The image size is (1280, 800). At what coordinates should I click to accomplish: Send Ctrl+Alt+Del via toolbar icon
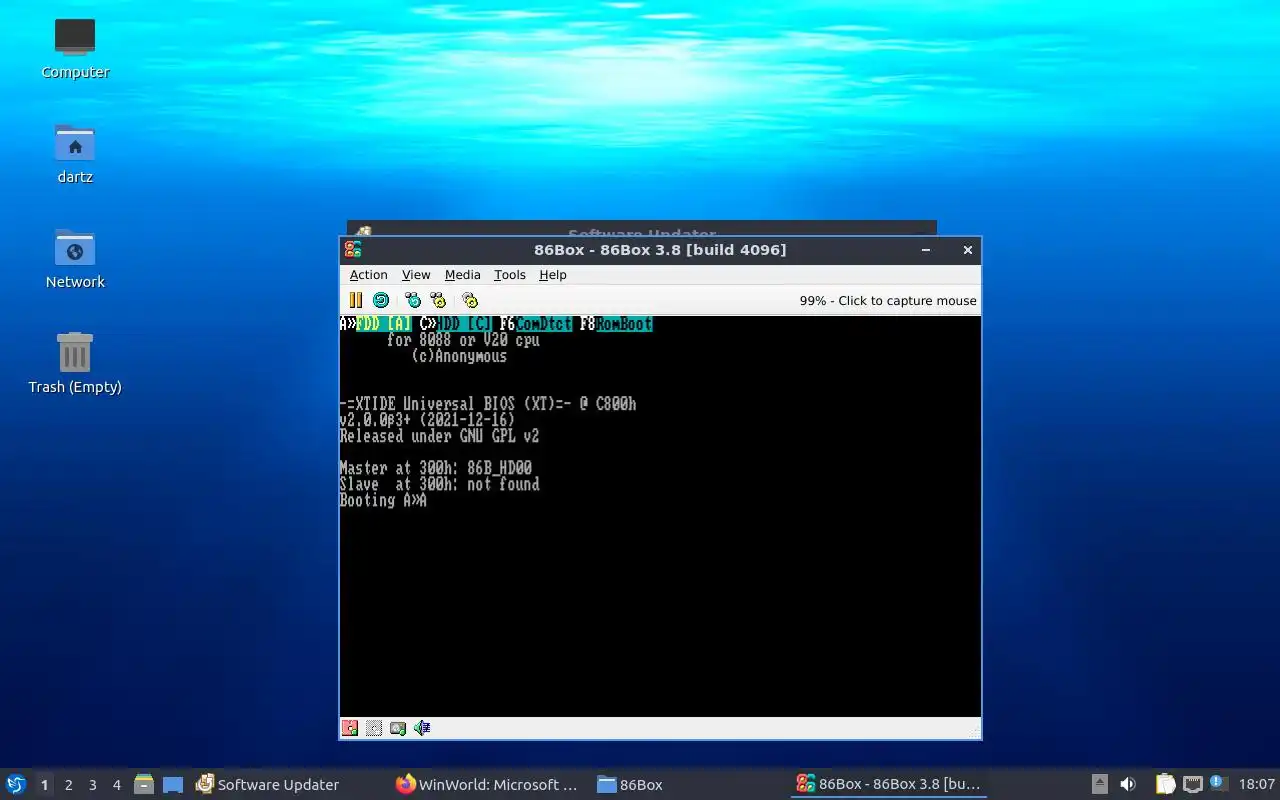[x=413, y=300]
